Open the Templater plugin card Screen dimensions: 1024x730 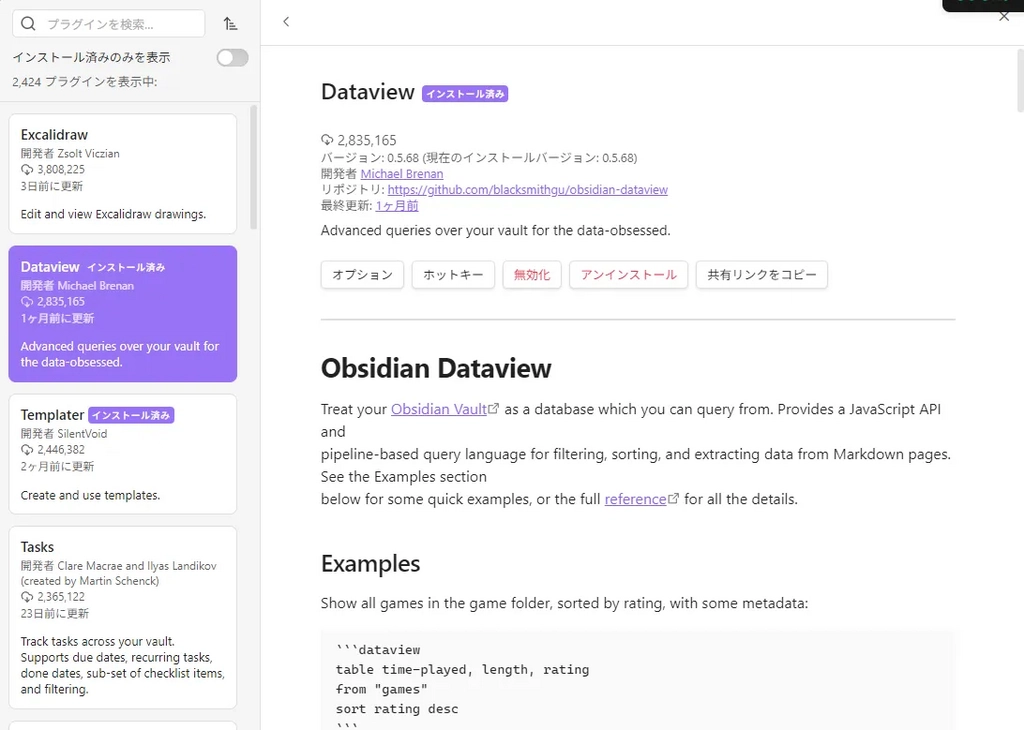pyautogui.click(x=123, y=454)
